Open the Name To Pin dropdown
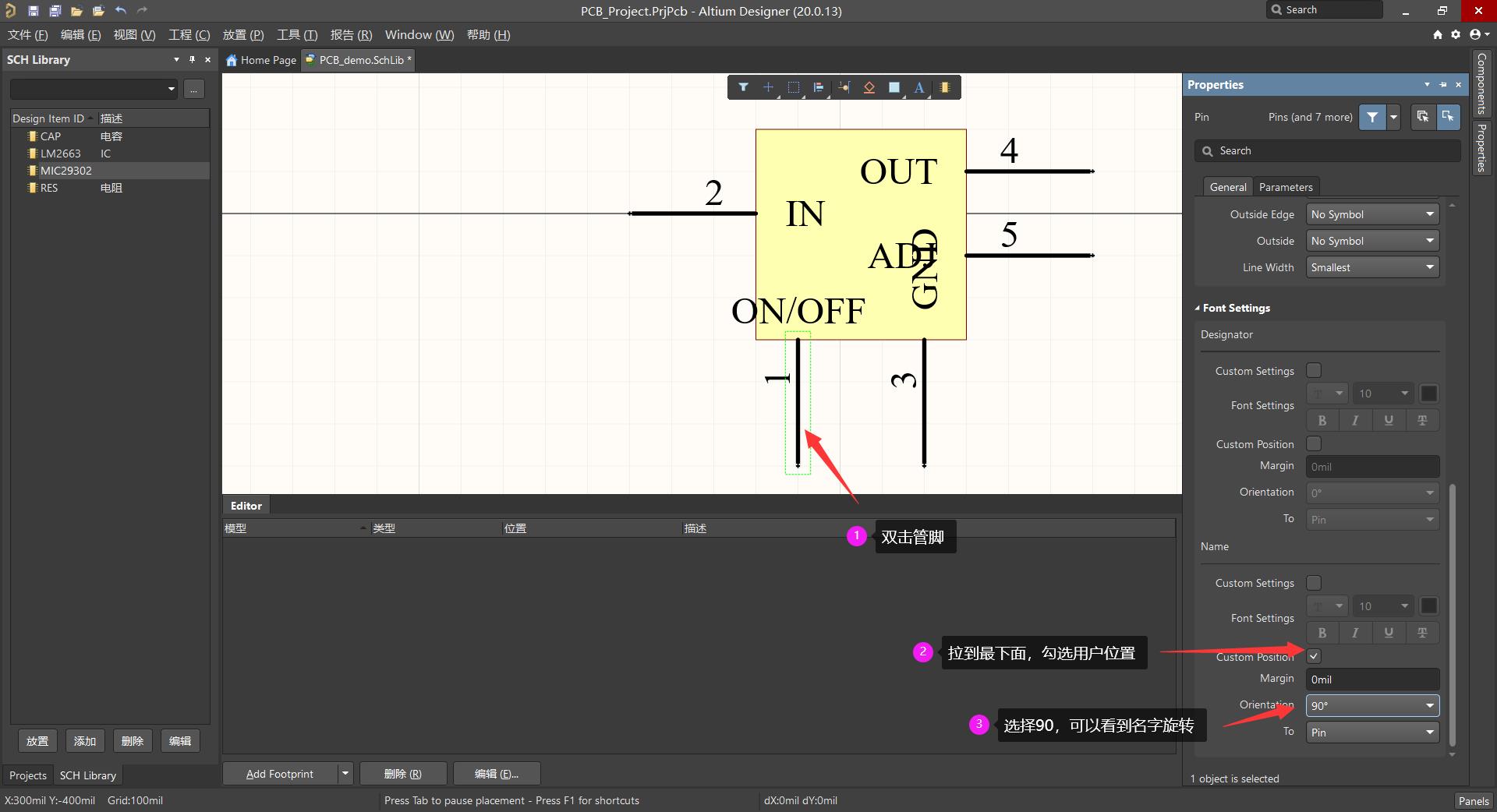Image resolution: width=1497 pixels, height=812 pixels. [x=1372, y=733]
